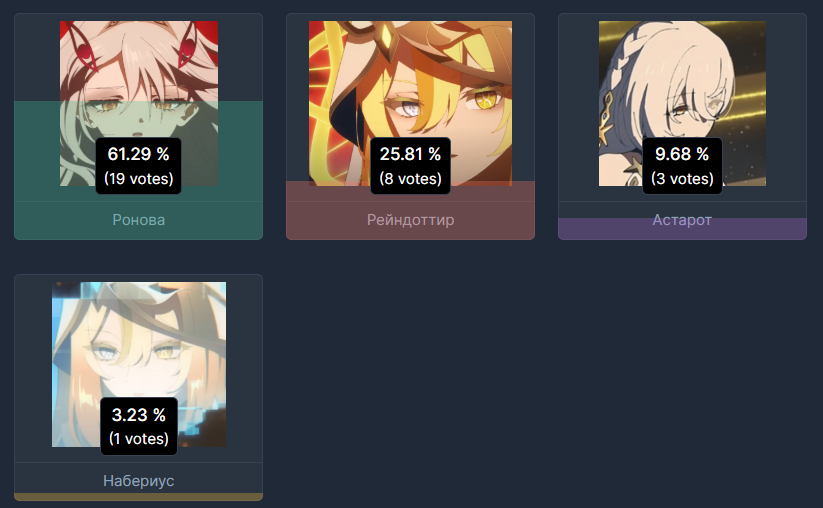Click the Набериус character portrait

click(139, 364)
